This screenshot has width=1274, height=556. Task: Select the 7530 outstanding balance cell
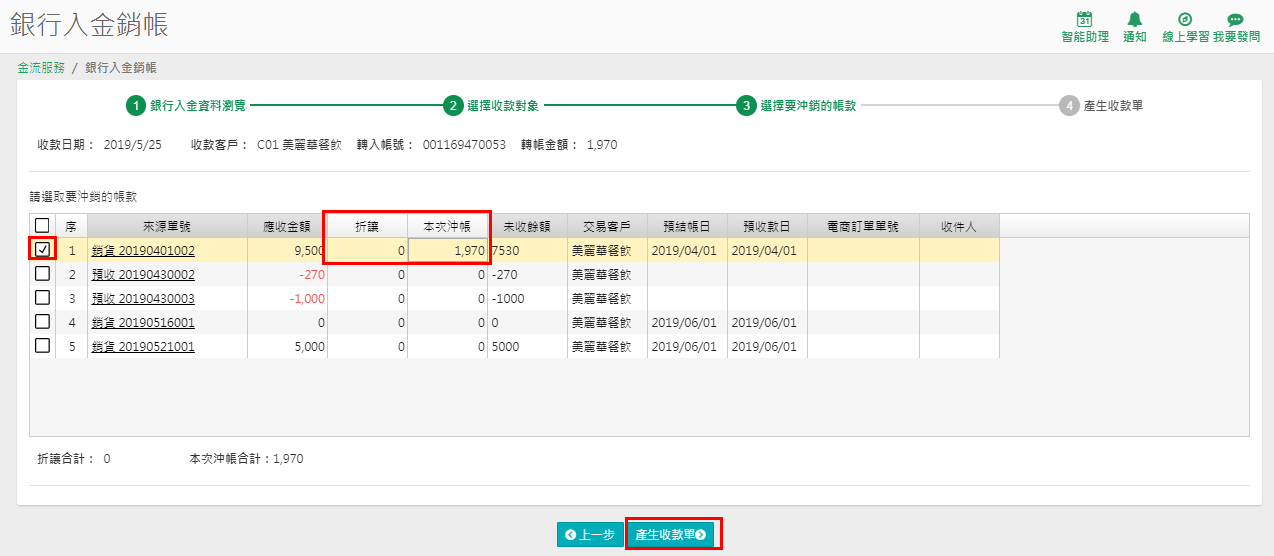[x=527, y=250]
